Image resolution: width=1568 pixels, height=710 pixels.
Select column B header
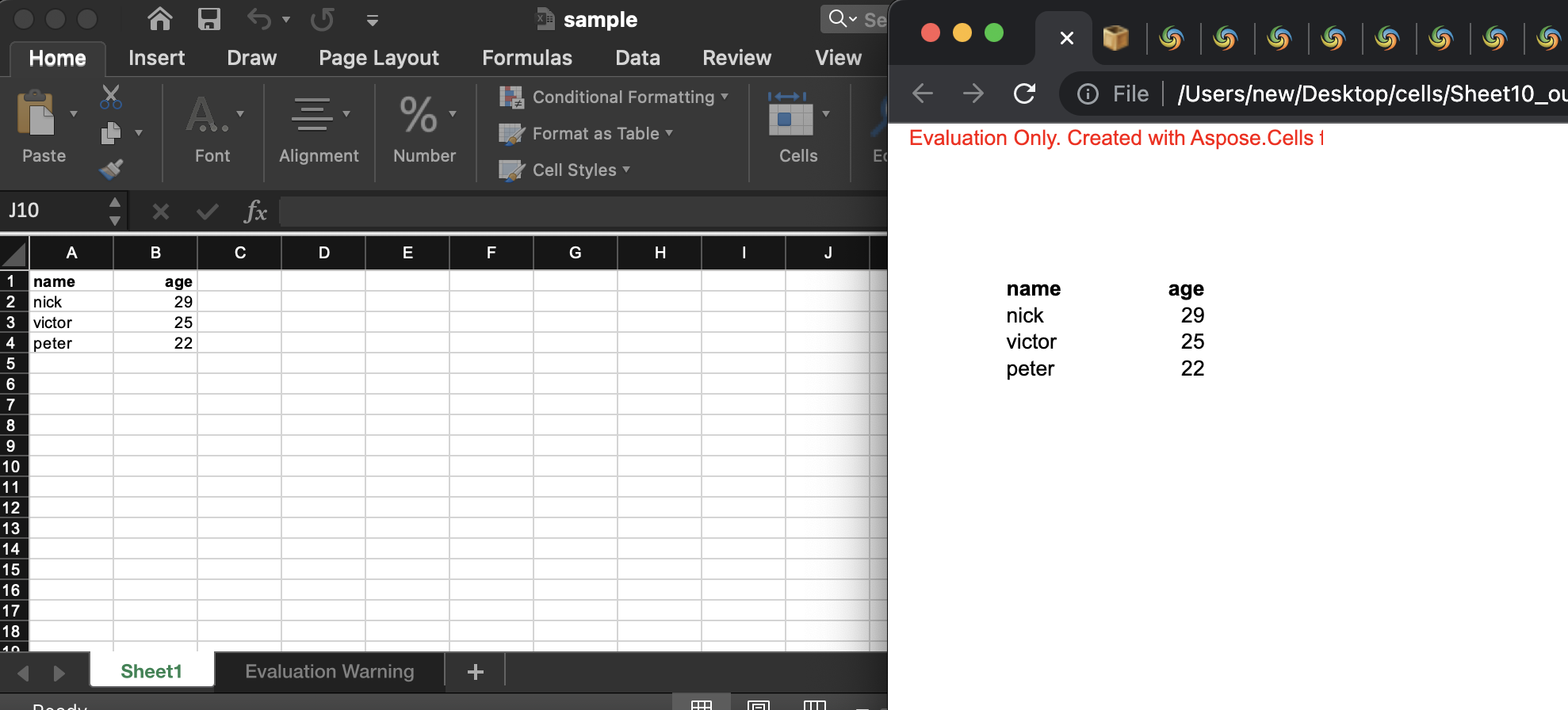pos(155,253)
